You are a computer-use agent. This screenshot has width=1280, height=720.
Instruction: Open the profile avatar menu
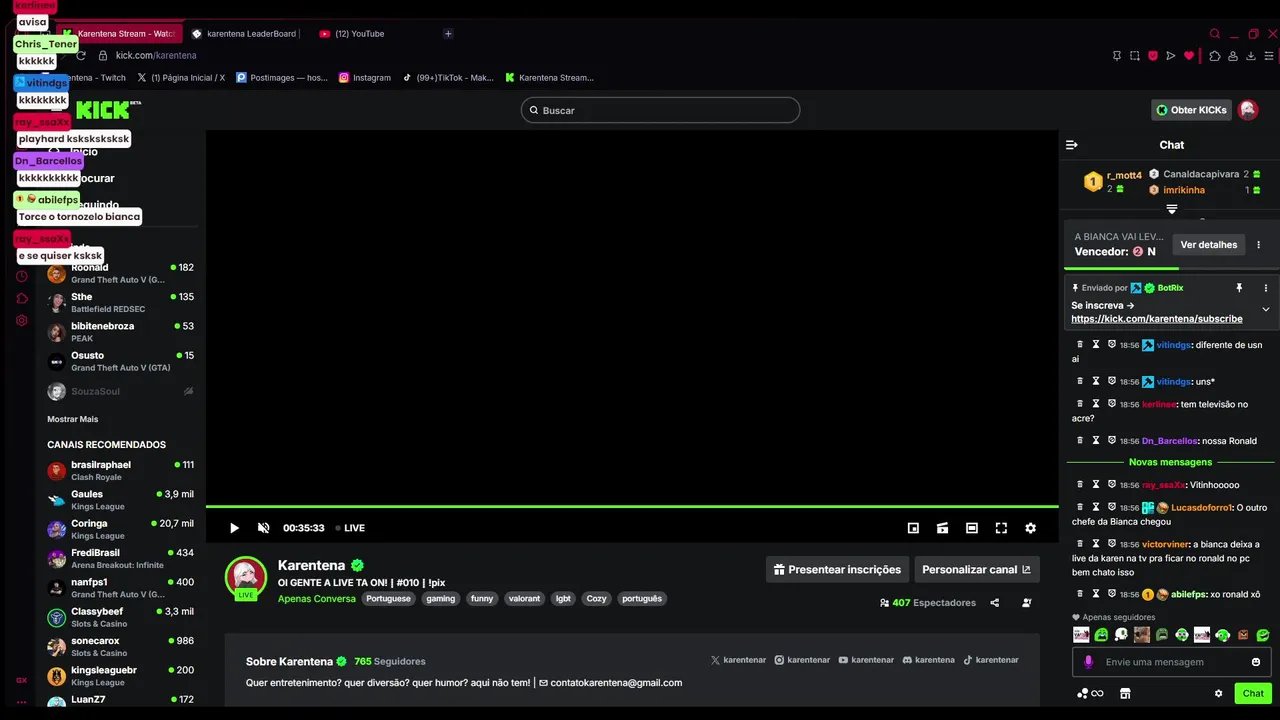tap(1248, 110)
